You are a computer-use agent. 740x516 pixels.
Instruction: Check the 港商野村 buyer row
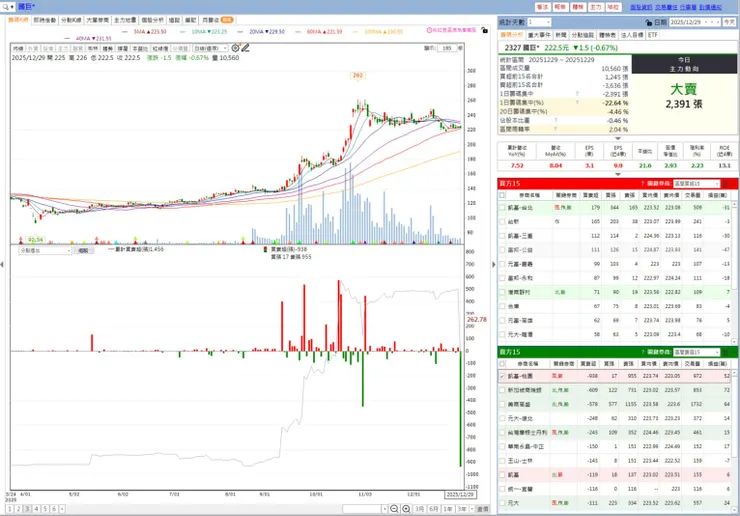click(x=502, y=292)
